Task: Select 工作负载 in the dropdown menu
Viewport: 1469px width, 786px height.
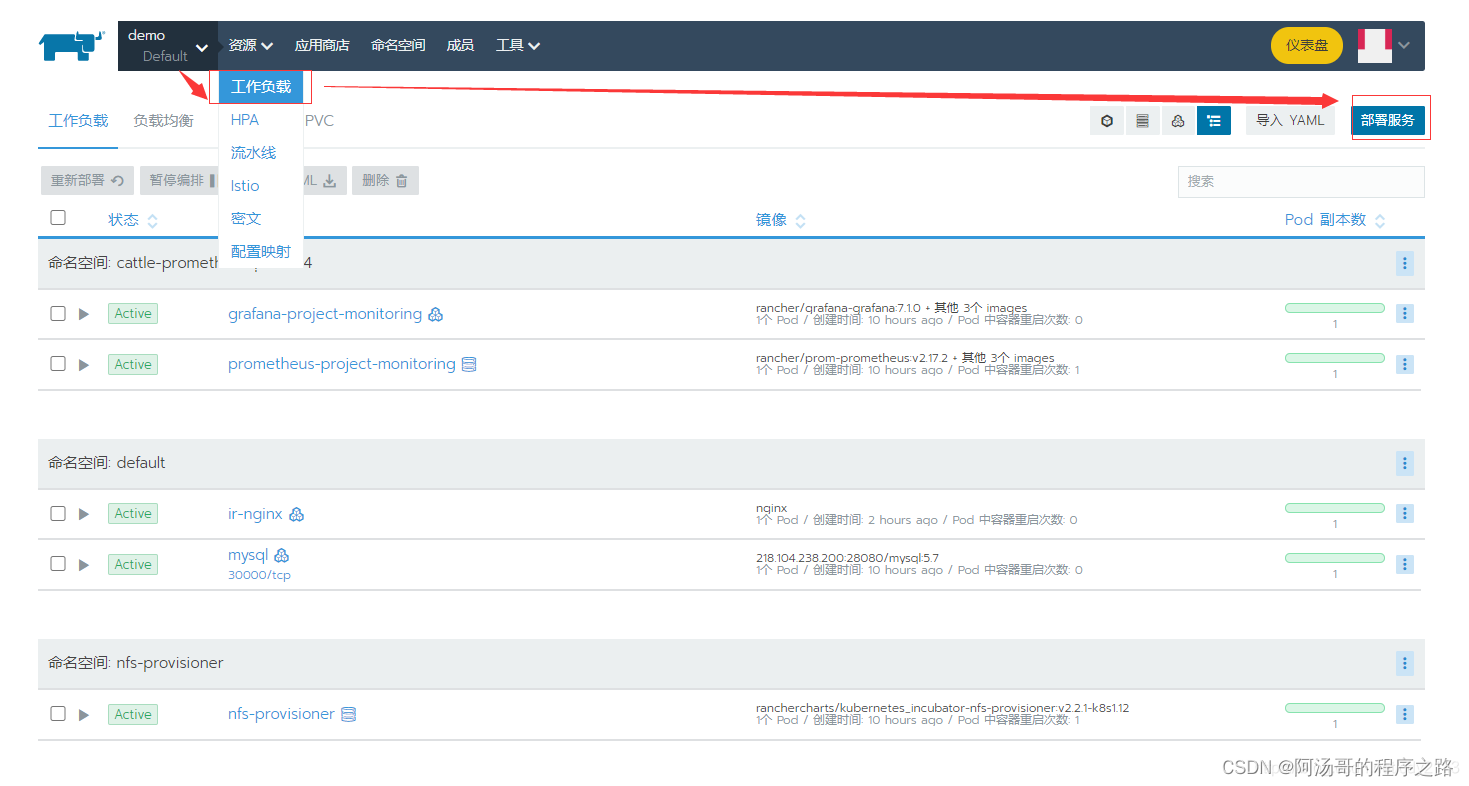Action: [261, 87]
